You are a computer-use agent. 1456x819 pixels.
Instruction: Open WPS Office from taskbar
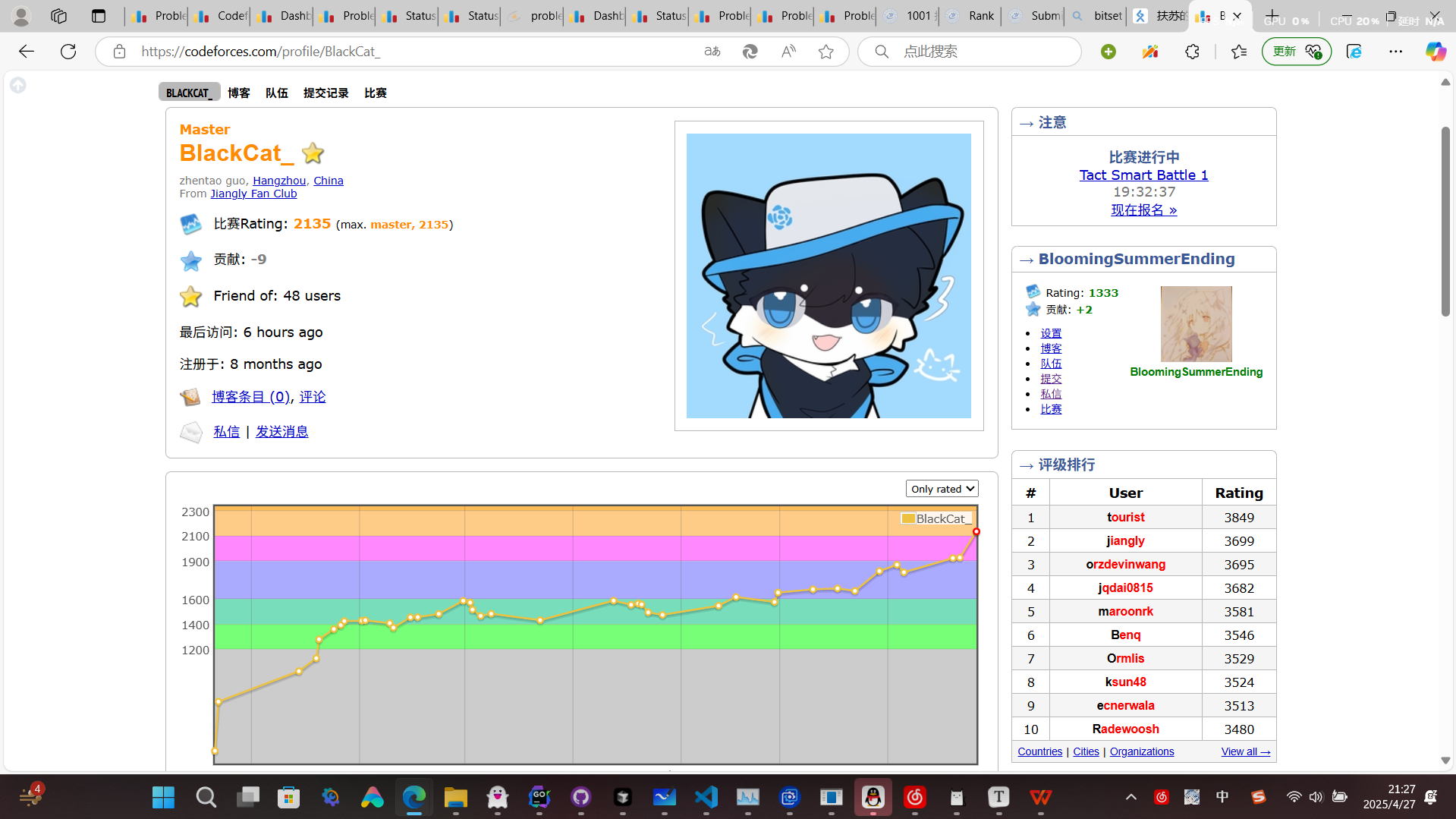click(x=1040, y=797)
